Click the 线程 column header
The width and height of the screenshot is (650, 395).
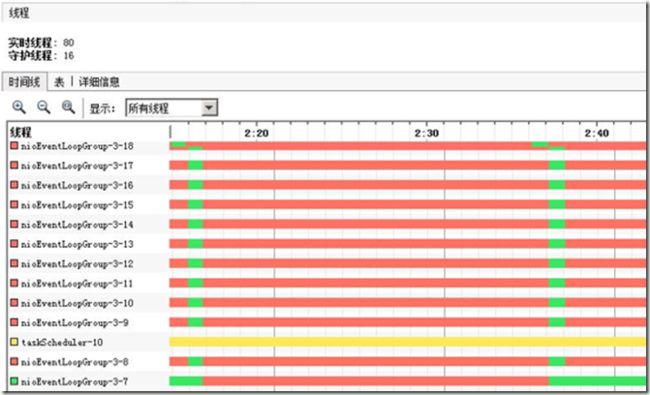[21, 132]
